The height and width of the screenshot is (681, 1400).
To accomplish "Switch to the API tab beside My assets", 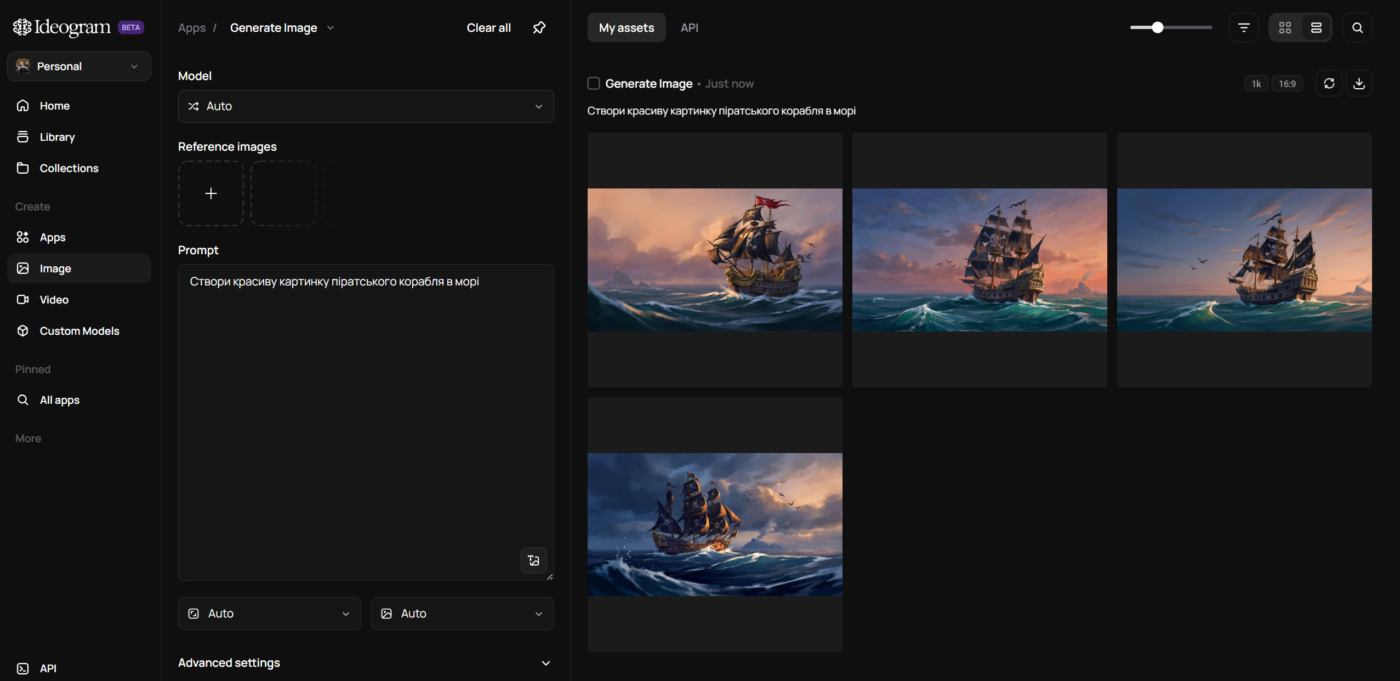I will 690,28.
